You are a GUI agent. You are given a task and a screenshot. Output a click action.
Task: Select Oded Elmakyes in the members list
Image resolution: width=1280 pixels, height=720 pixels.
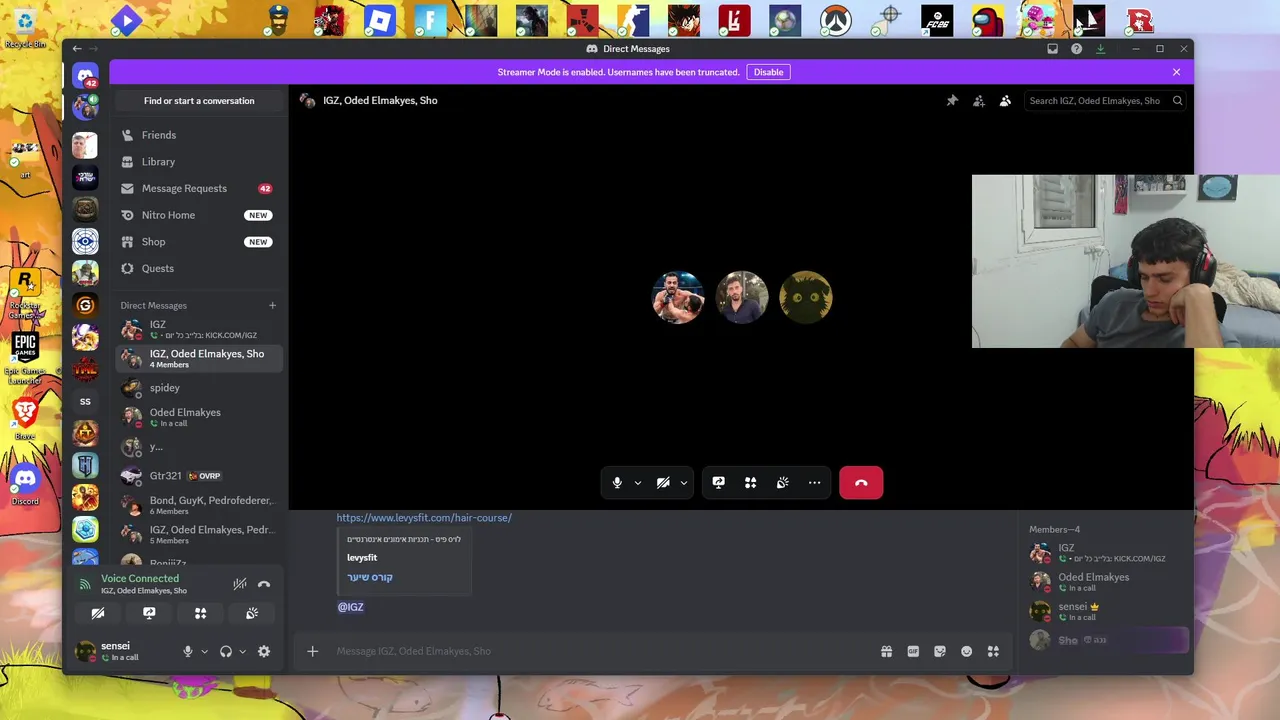click(1108, 582)
